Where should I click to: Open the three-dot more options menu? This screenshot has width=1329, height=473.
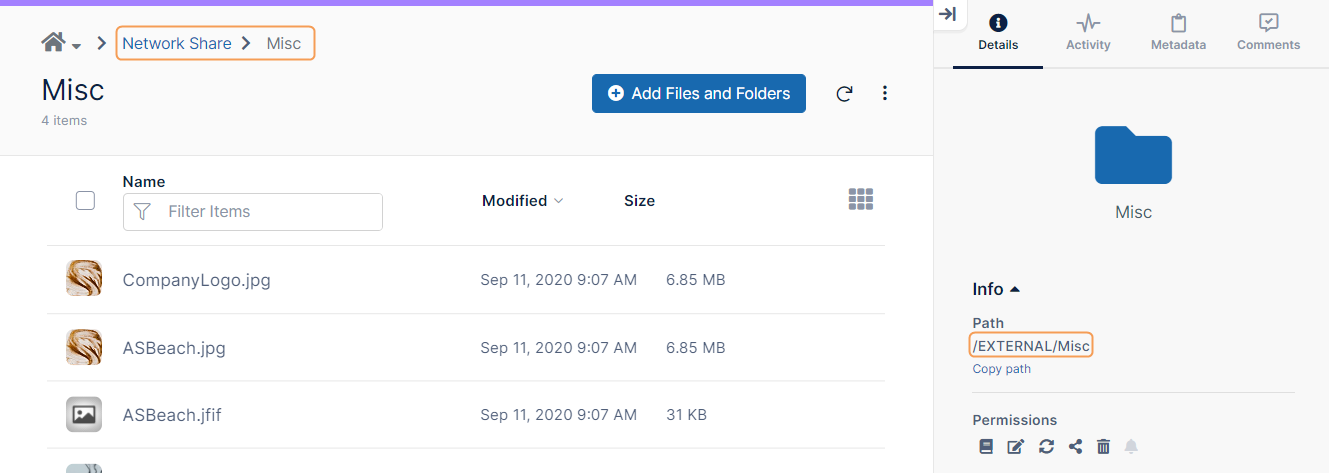point(884,93)
